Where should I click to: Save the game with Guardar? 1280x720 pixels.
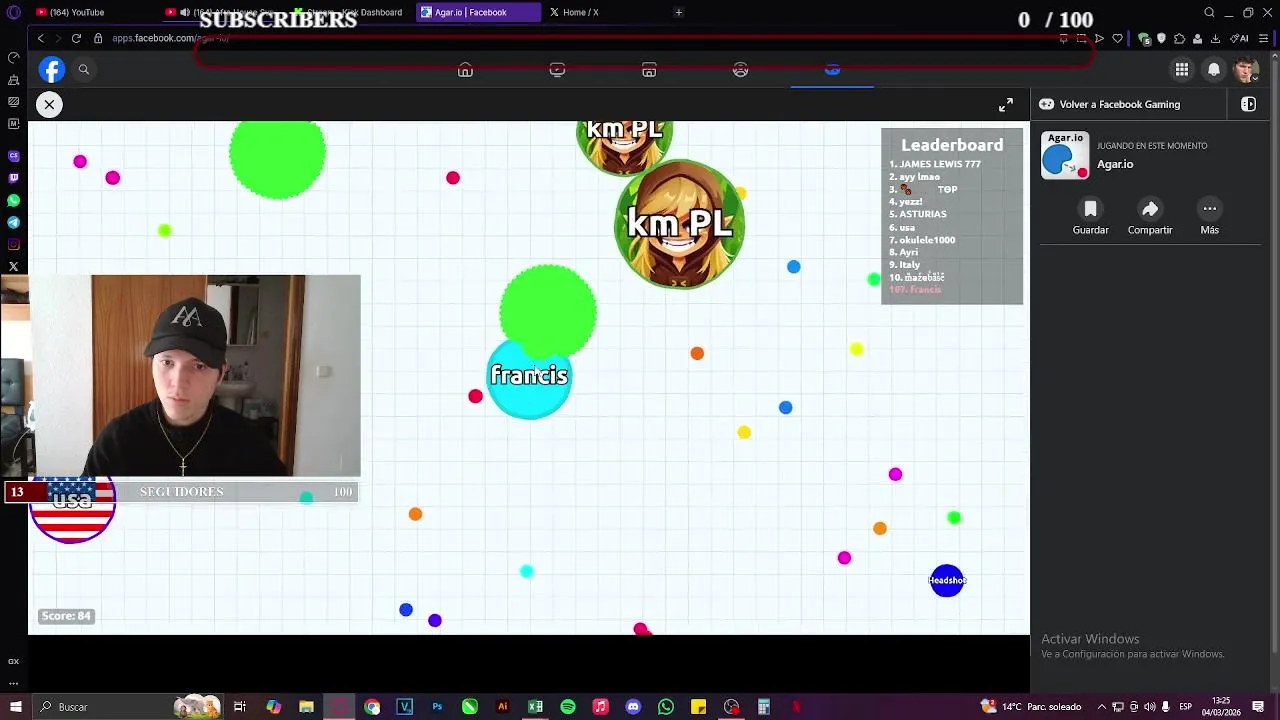(x=1090, y=217)
